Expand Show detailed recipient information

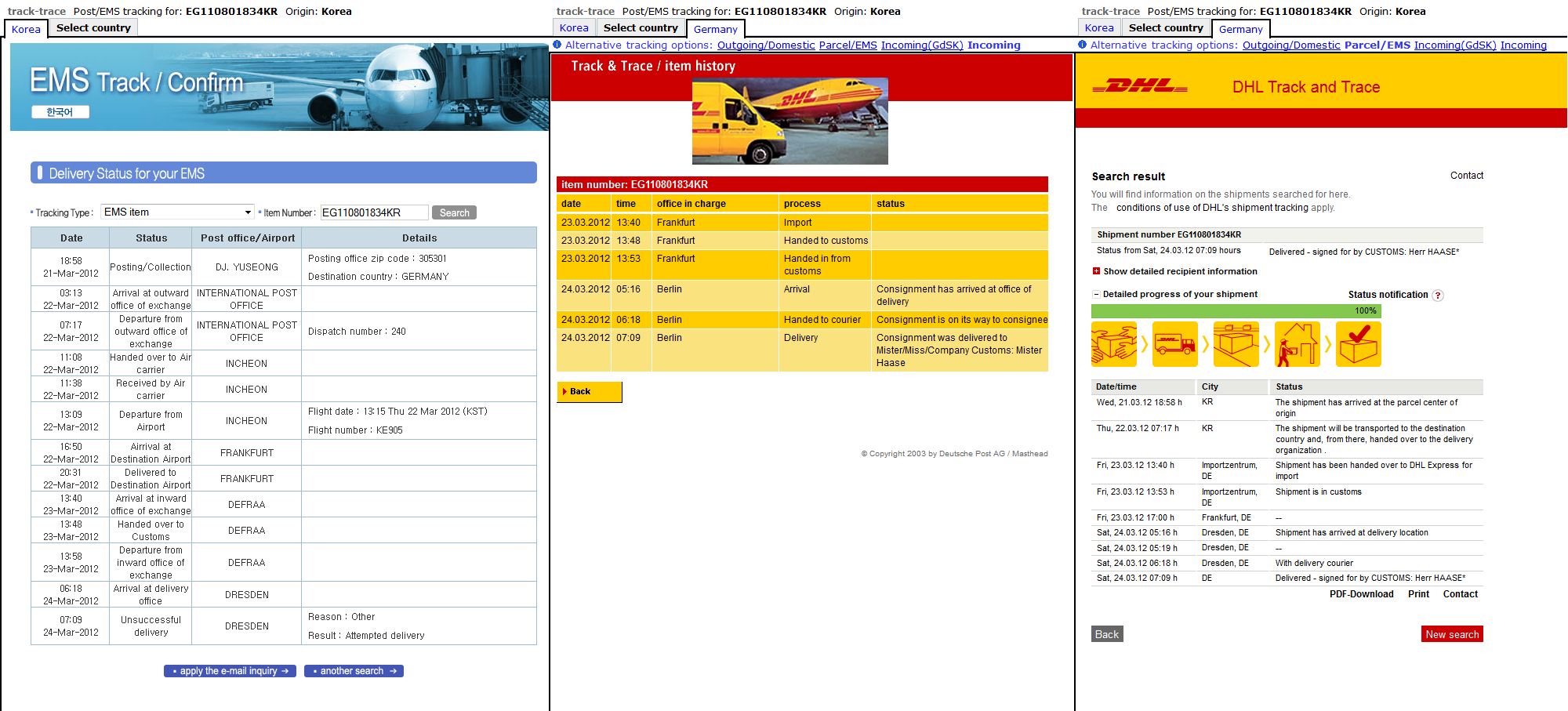pyautogui.click(x=1180, y=271)
